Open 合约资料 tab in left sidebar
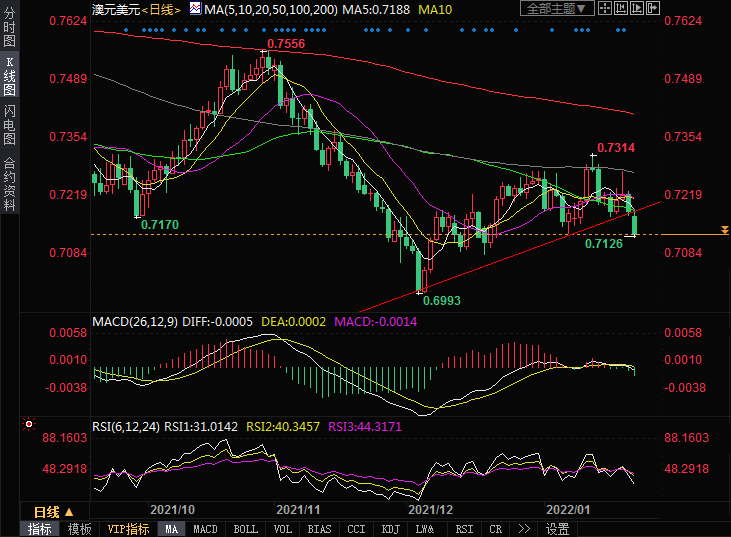 coord(9,185)
